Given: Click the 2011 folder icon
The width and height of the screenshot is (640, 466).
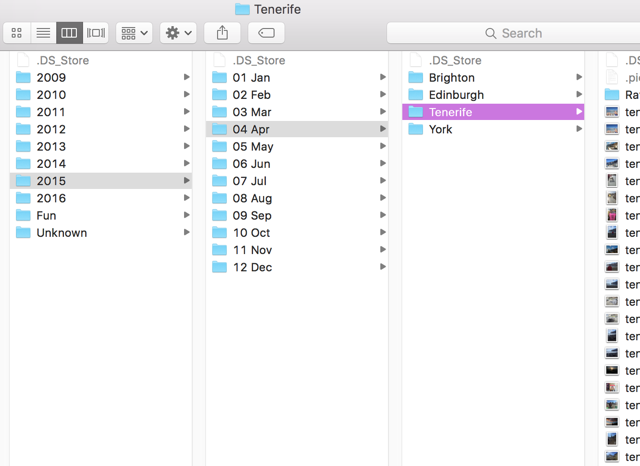Looking at the screenshot, I should (x=23, y=112).
